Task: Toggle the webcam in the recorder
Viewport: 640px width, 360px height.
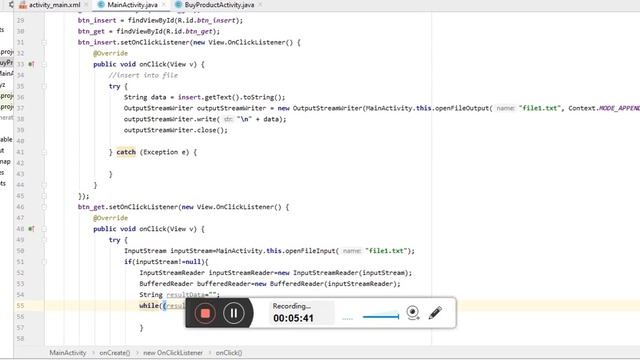Action: click(x=413, y=313)
